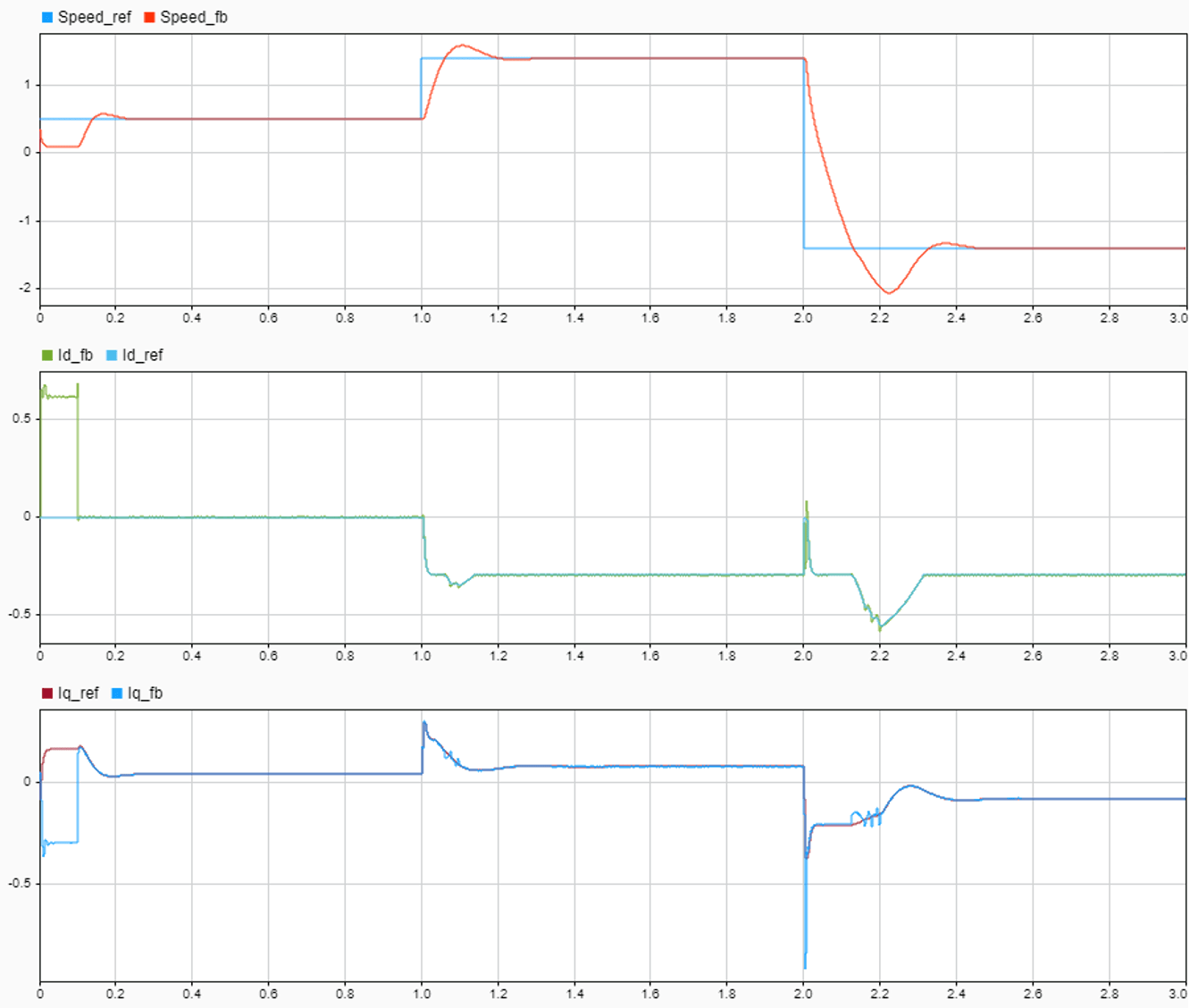The width and height of the screenshot is (1198, 1008).
Task: Click the Id_fb startup plateau near 0.6 amplitude
Action: [59, 396]
